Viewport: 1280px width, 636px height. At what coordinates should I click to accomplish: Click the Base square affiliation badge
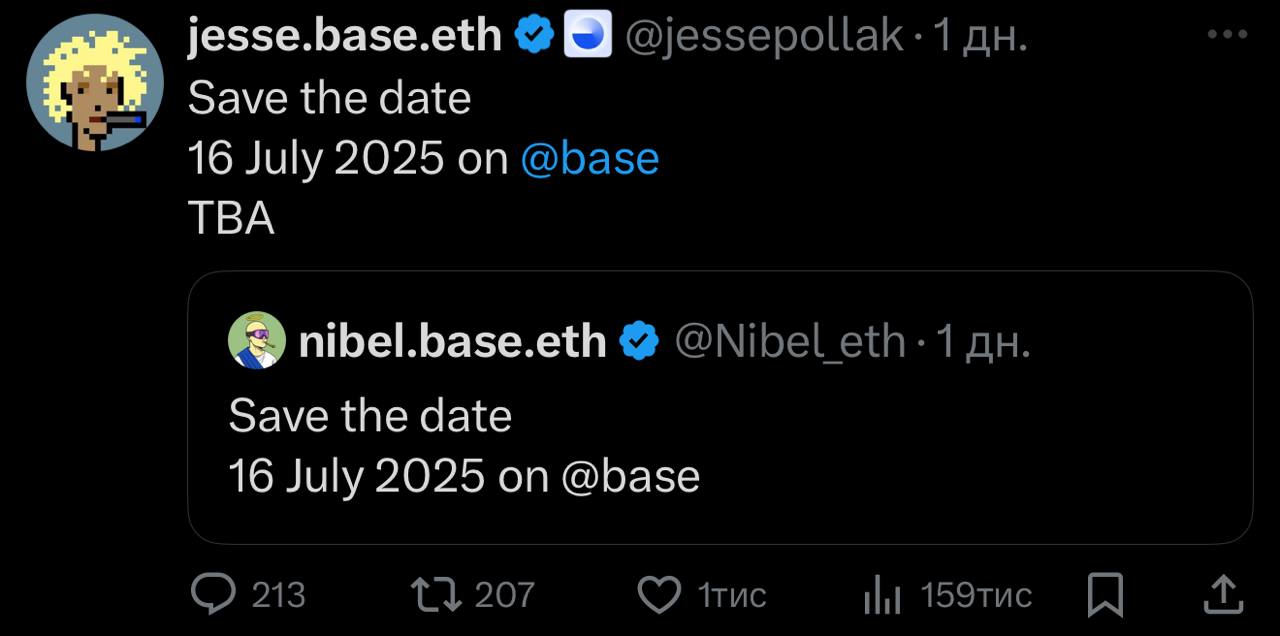(x=587, y=37)
